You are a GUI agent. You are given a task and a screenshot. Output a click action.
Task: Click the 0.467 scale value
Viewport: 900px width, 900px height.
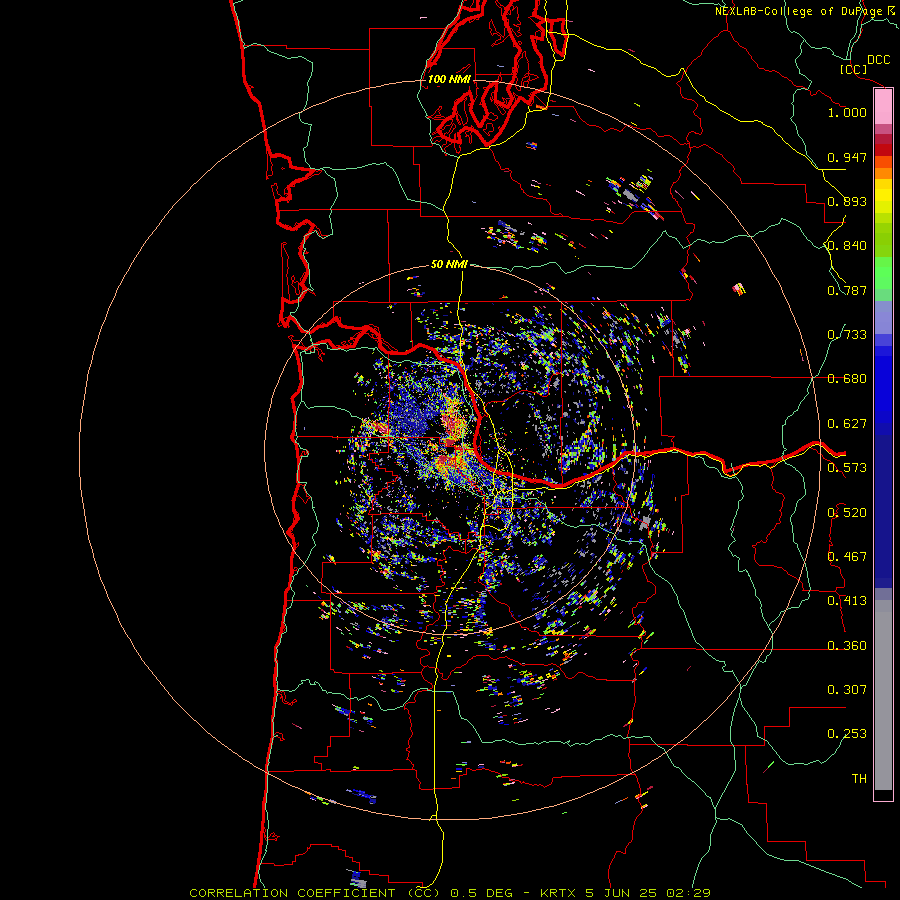tap(847, 557)
